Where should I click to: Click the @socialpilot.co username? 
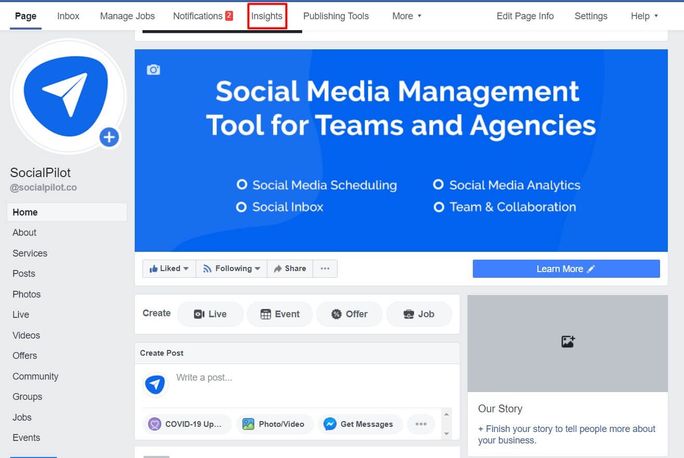(x=43, y=188)
